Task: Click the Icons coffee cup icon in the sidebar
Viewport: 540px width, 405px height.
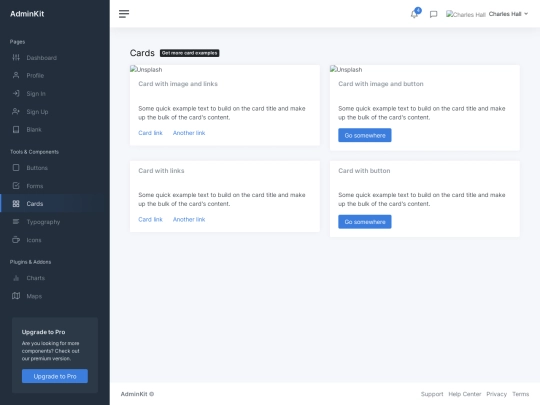Action: (x=16, y=240)
